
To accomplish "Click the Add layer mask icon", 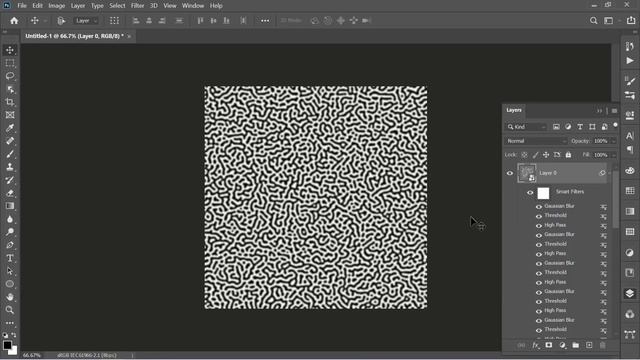I will [549, 345].
